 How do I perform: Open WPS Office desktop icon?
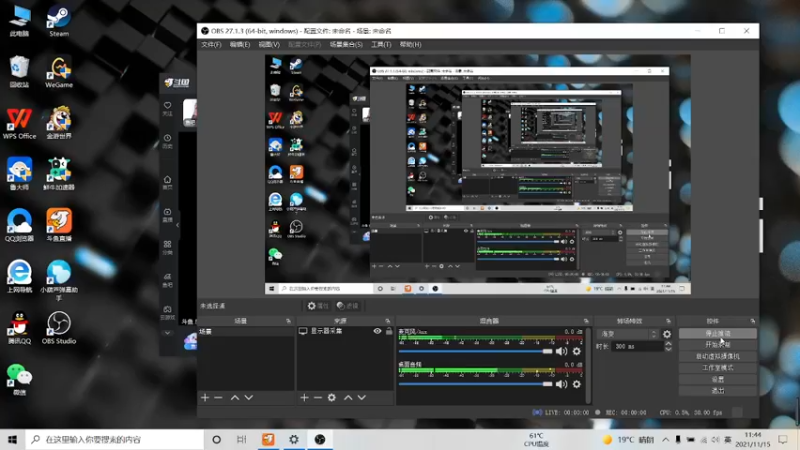pyautogui.click(x=19, y=123)
